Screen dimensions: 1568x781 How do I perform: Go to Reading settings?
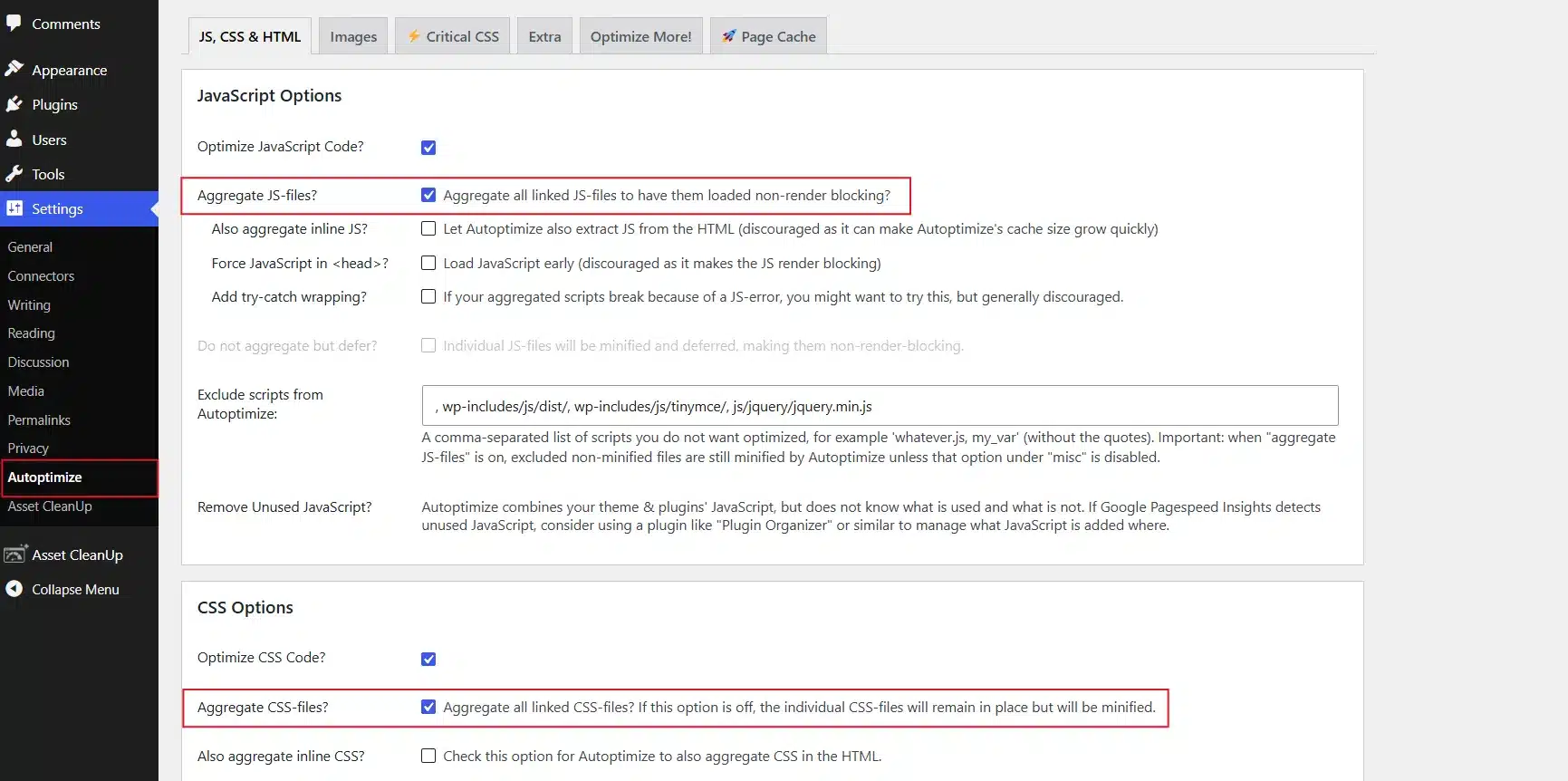click(31, 333)
